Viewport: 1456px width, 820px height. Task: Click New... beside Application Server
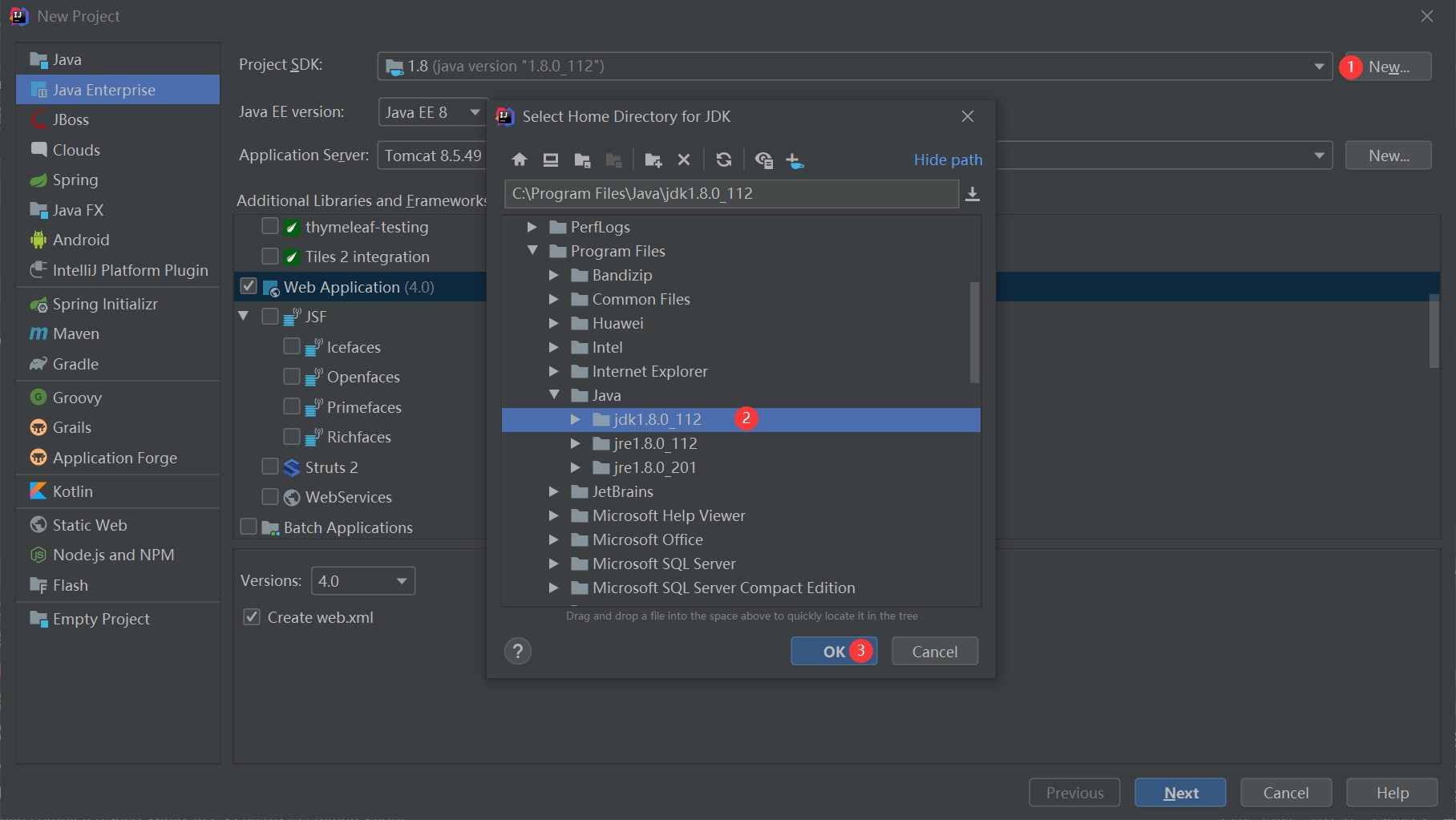click(x=1389, y=156)
